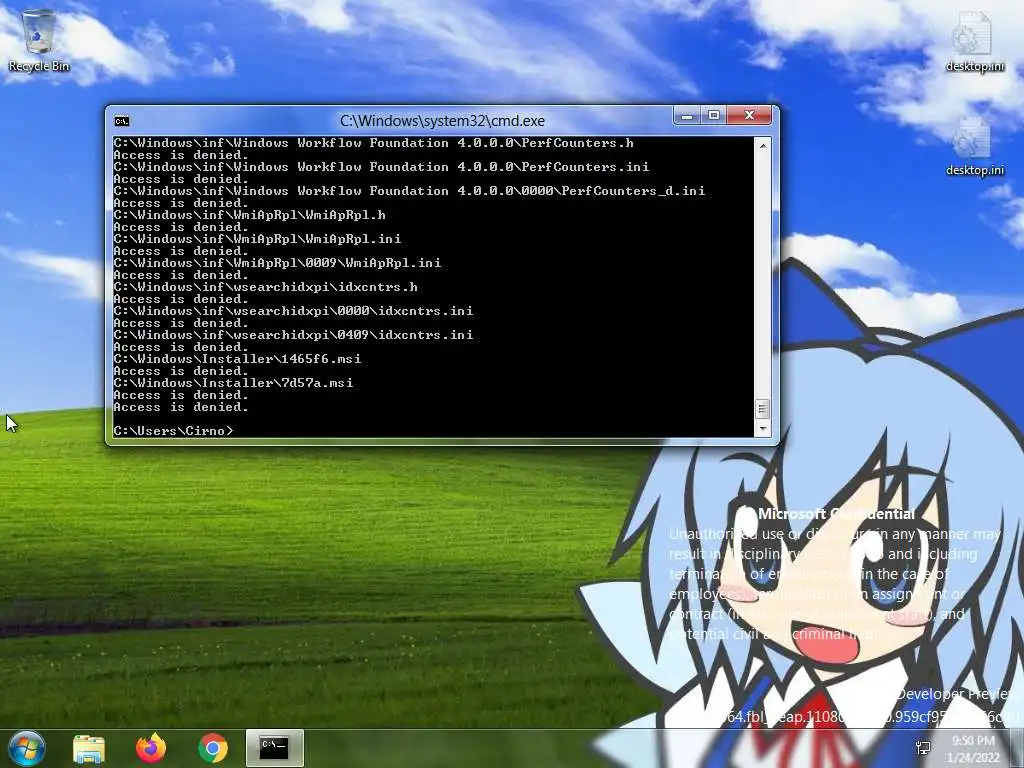The width and height of the screenshot is (1024, 768).
Task: Click the line ending 4.0.0.0\PerfCounters.ini
Action: pyautogui.click(x=381, y=167)
